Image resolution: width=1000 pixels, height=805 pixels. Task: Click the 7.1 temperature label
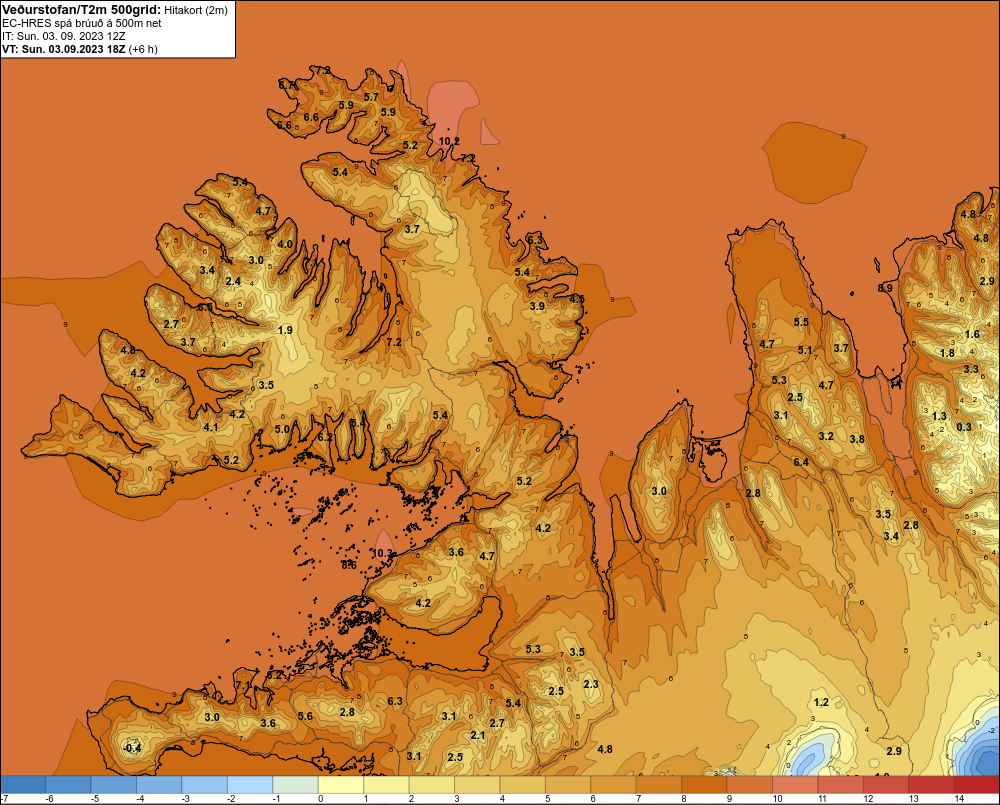(x=243, y=685)
